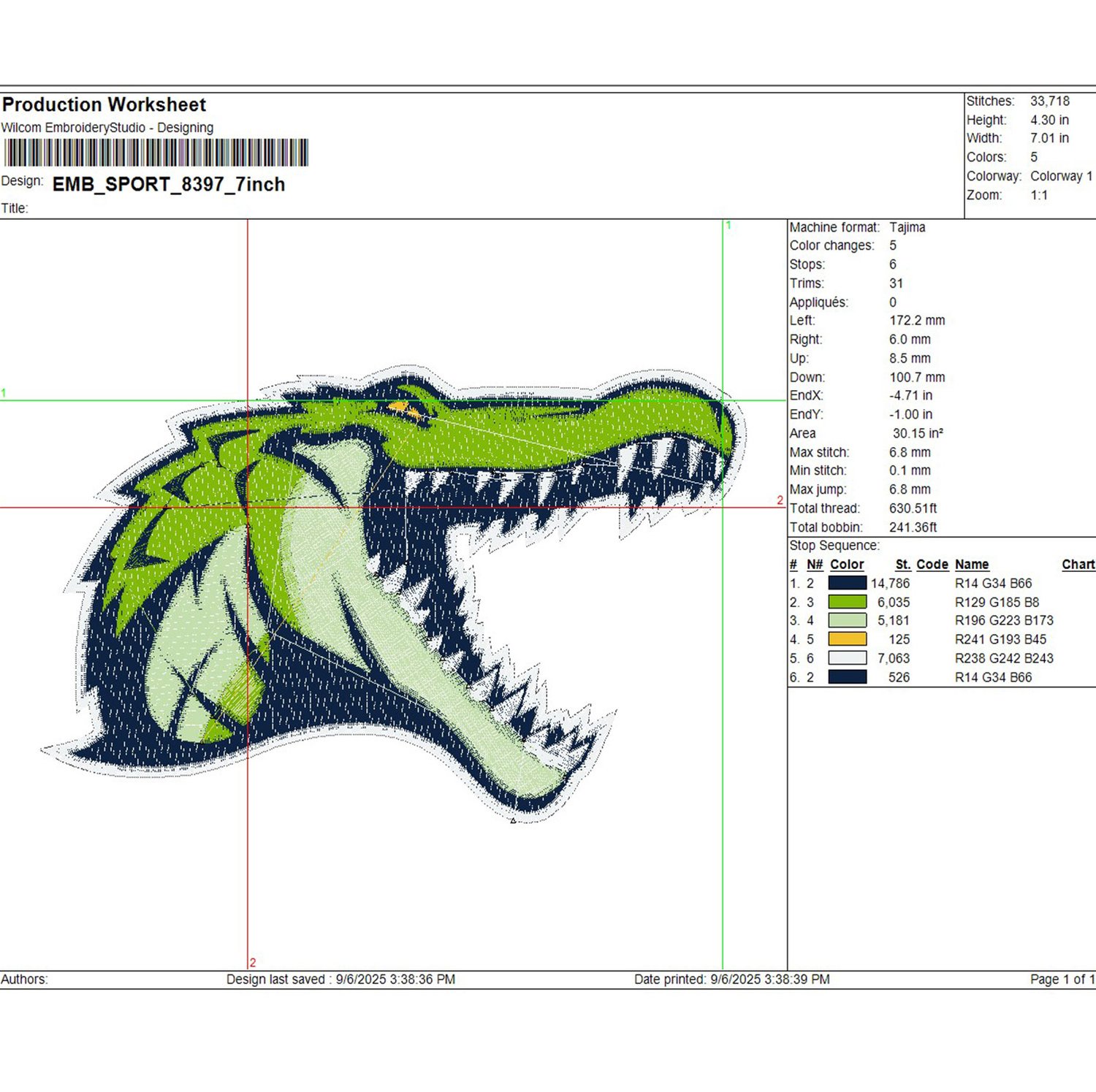Click the width value '7.01 in'
Viewport: 1096px width, 1092px height.
[1050, 138]
